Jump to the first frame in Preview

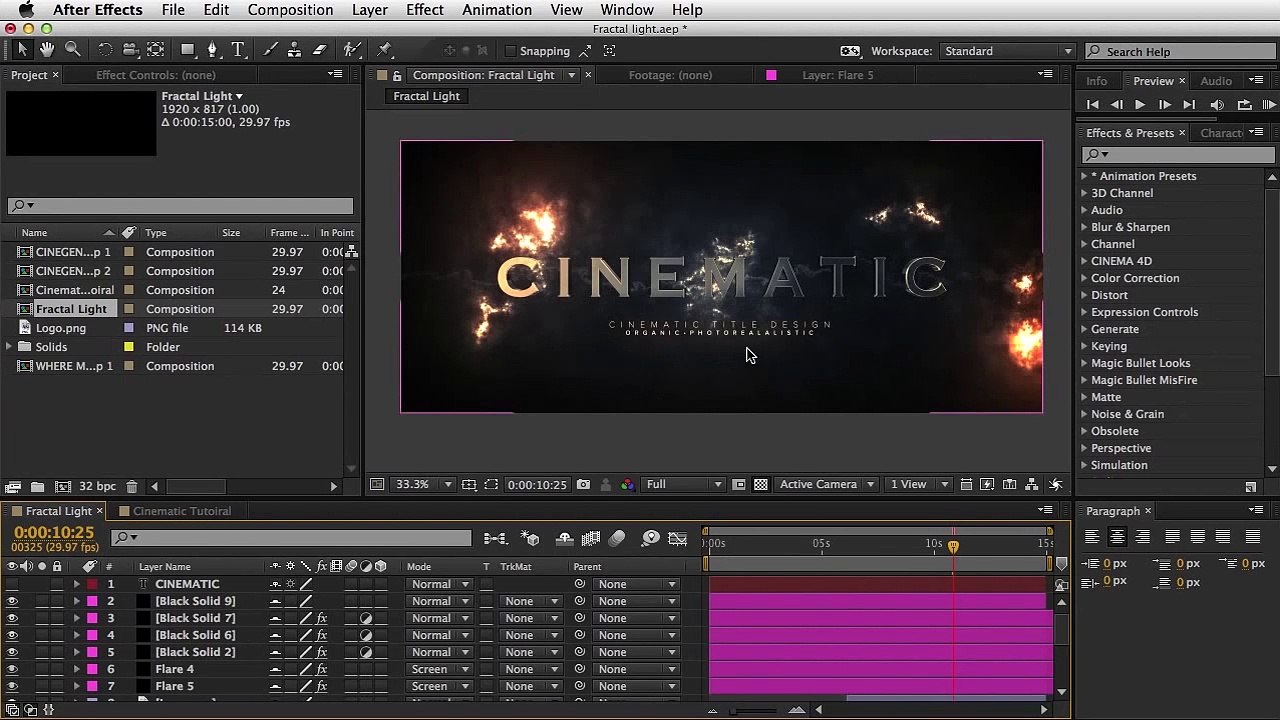click(1092, 105)
